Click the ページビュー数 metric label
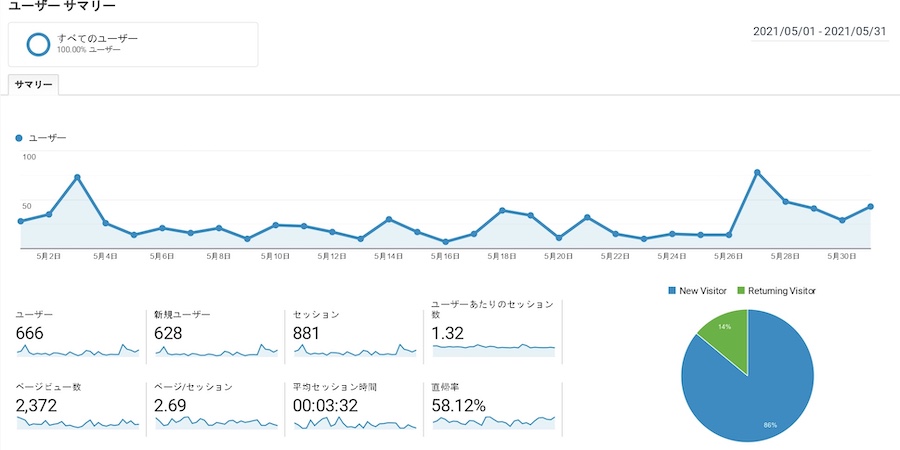This screenshot has height=450, width=900. click(48, 387)
